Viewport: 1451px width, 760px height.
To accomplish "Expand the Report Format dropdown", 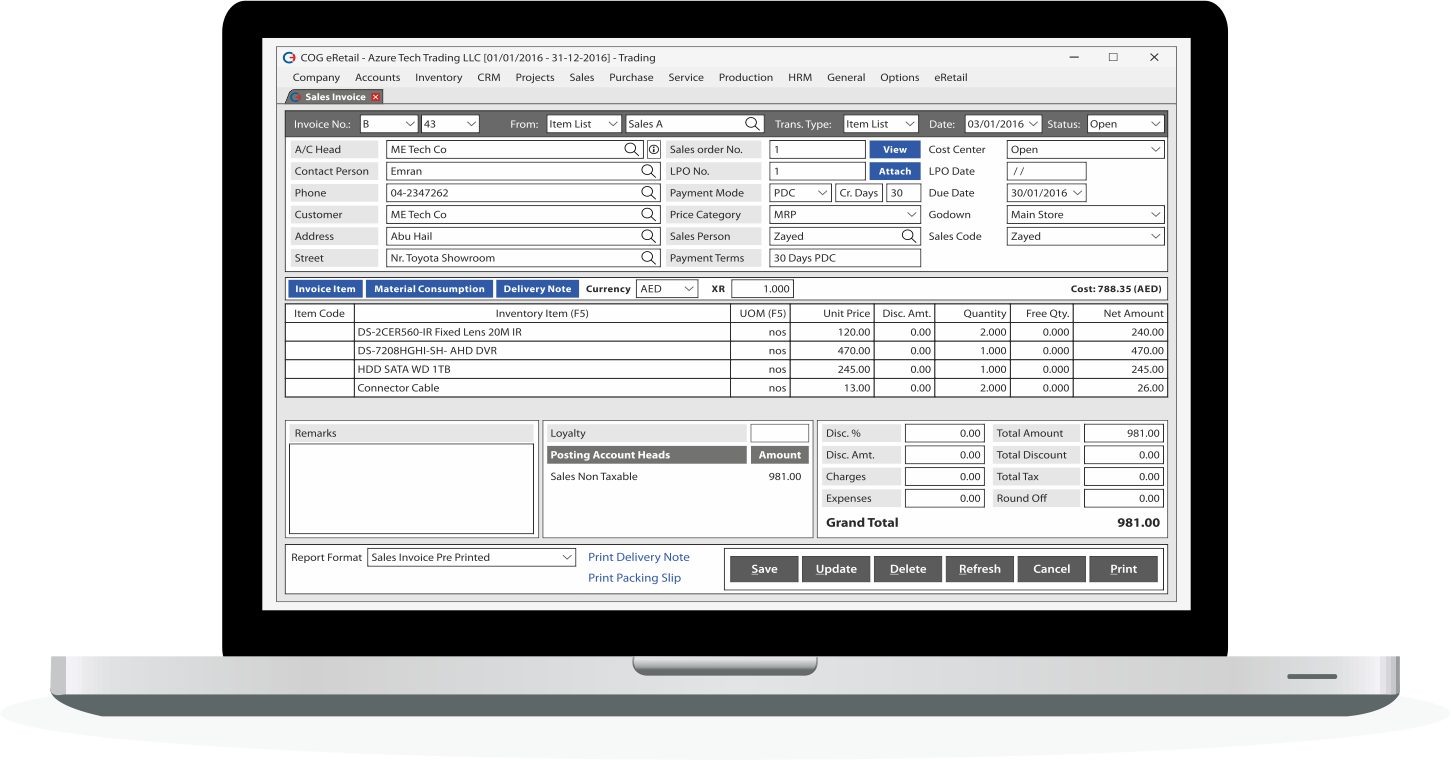I will (566, 557).
